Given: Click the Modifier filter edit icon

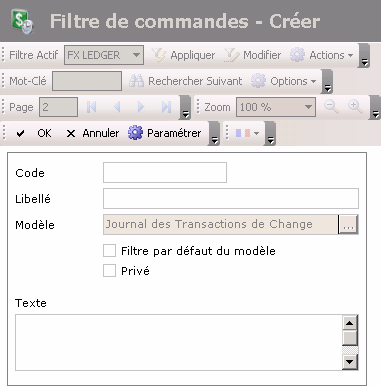Looking at the screenshot, I should pos(232,55).
